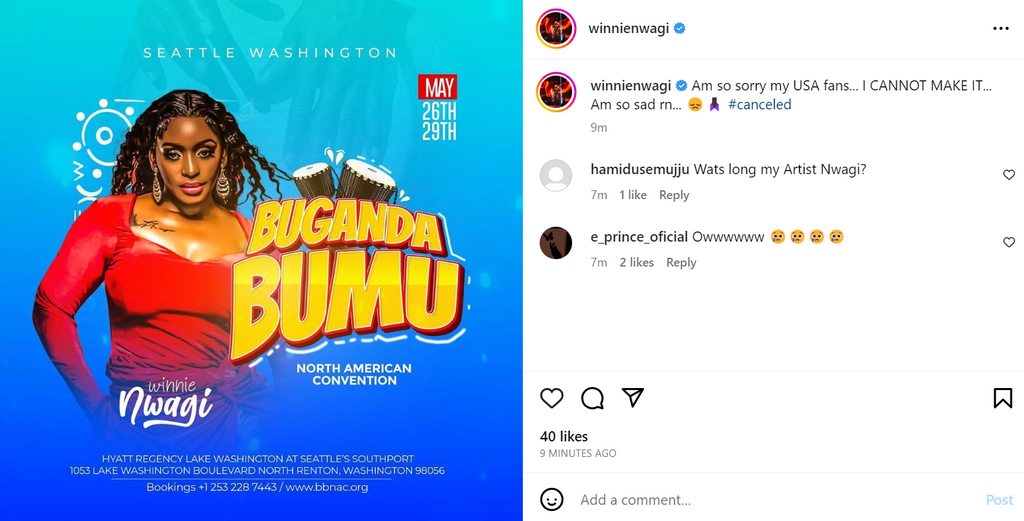The image size is (1024, 521).
Task: View hamidusemujju's default avatar profile
Action: point(556,175)
